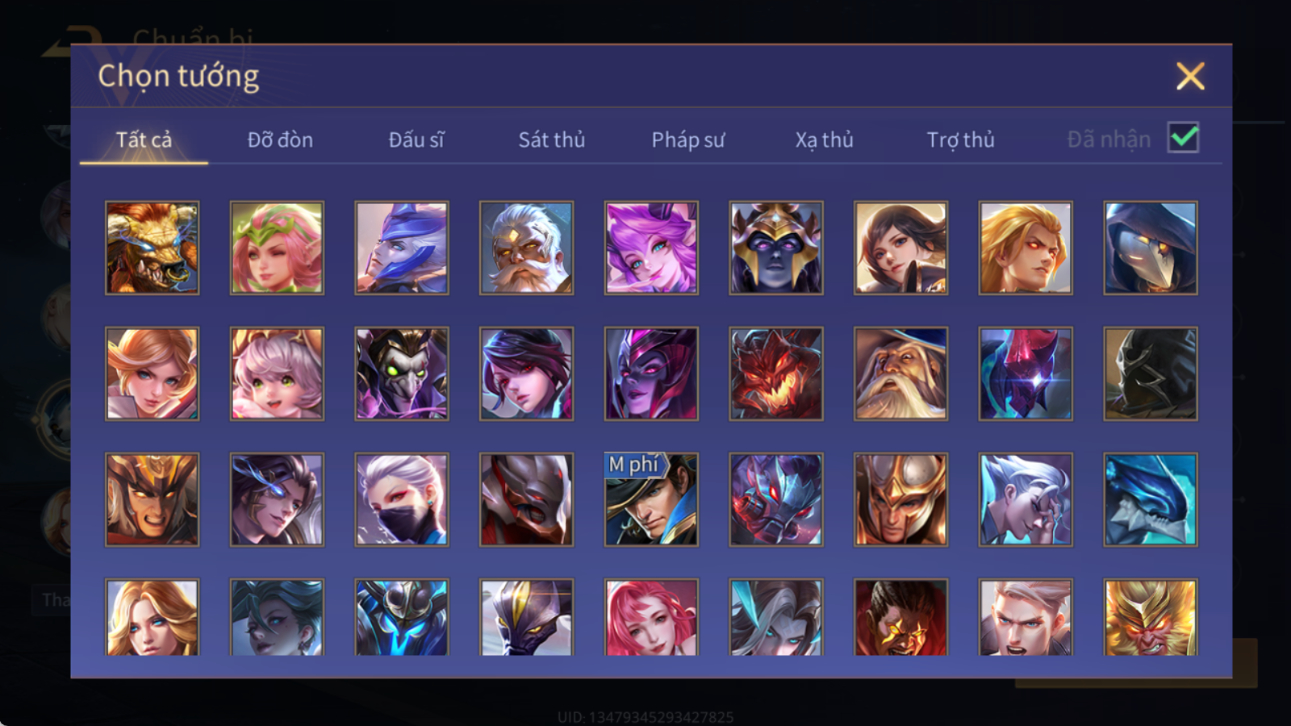The width and height of the screenshot is (1291, 726).
Task: Choose the wizard with blue pointed hat
Action: [901, 374]
